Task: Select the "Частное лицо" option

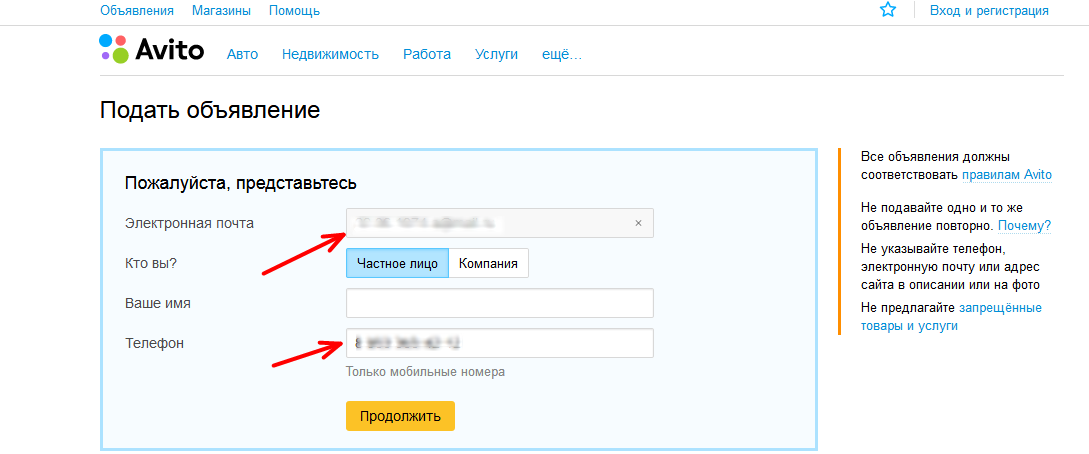Action: 397,263
